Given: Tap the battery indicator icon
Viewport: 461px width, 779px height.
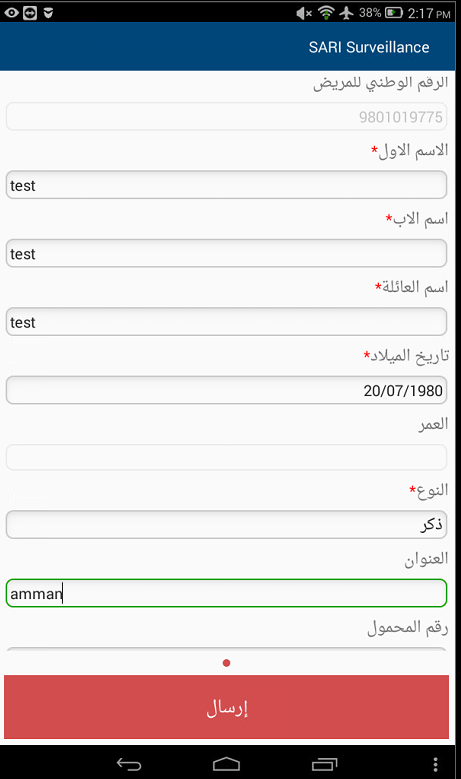Looking at the screenshot, I should coord(393,12).
